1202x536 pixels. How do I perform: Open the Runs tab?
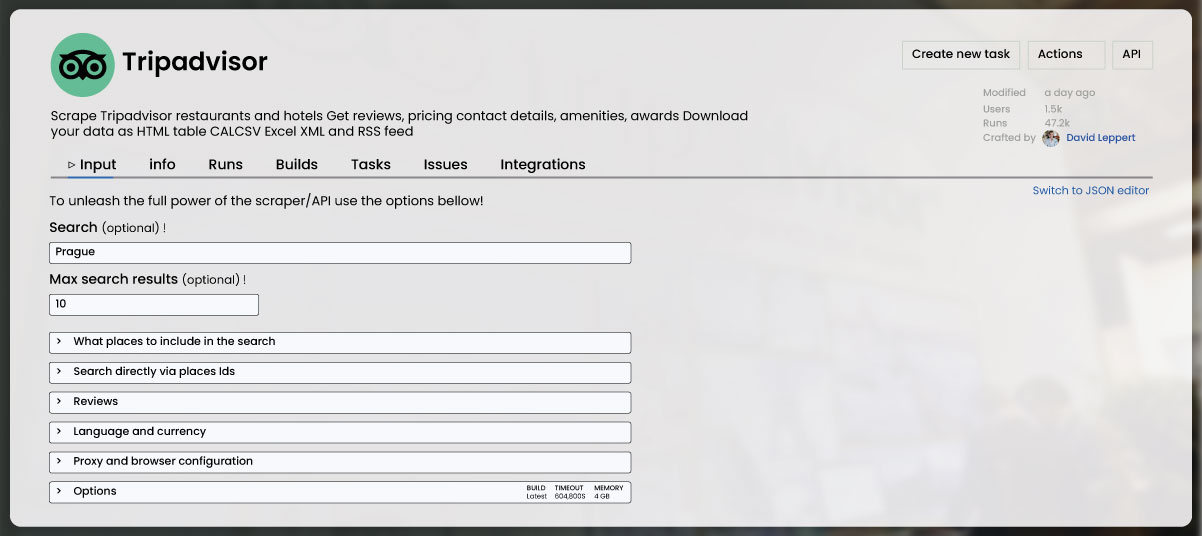coord(226,165)
